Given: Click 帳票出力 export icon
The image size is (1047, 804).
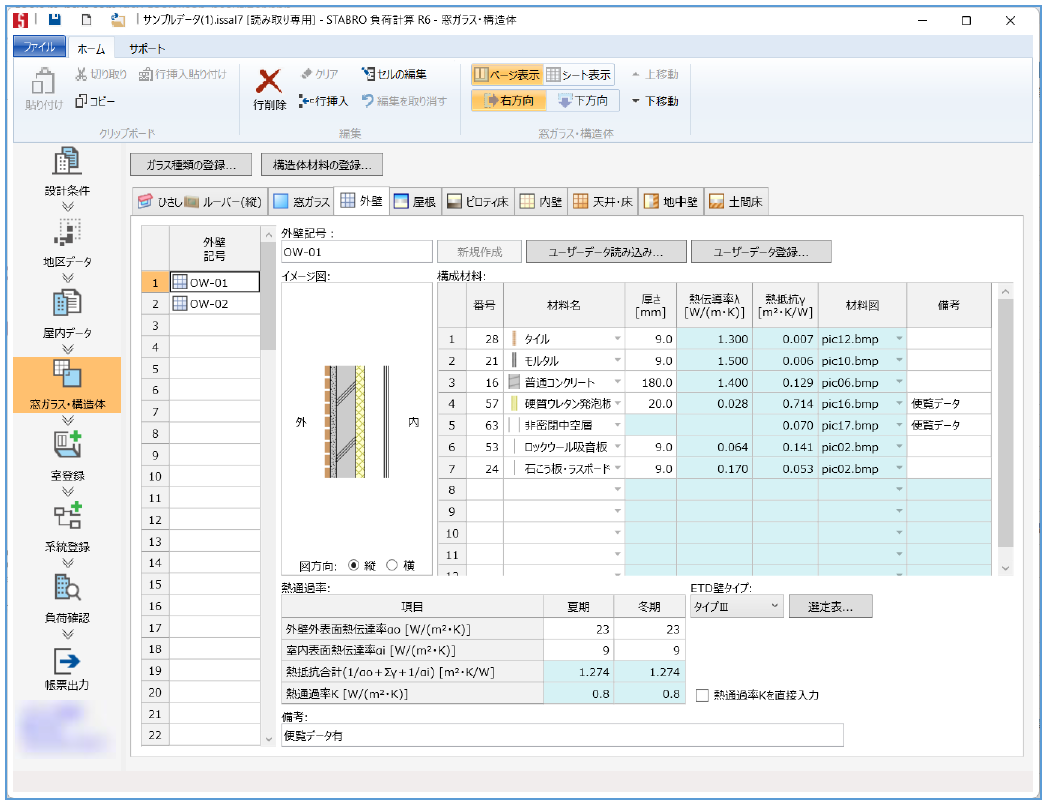Looking at the screenshot, I should point(67,661).
